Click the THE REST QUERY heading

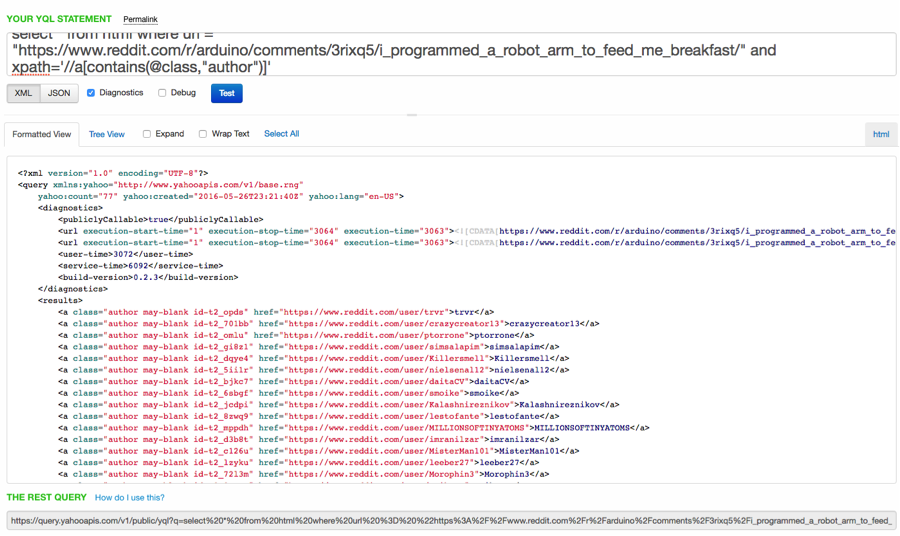point(46,498)
